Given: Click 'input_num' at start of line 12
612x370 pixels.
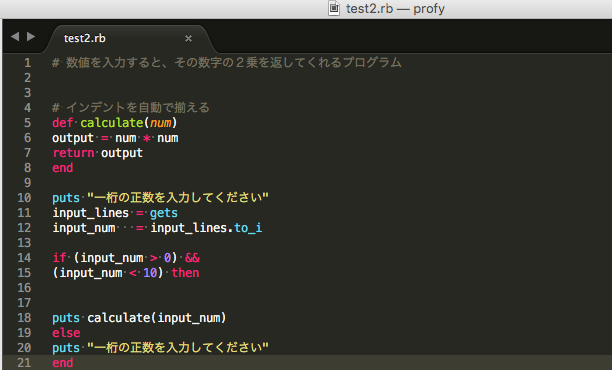Looking at the screenshot, I should pos(84,228).
